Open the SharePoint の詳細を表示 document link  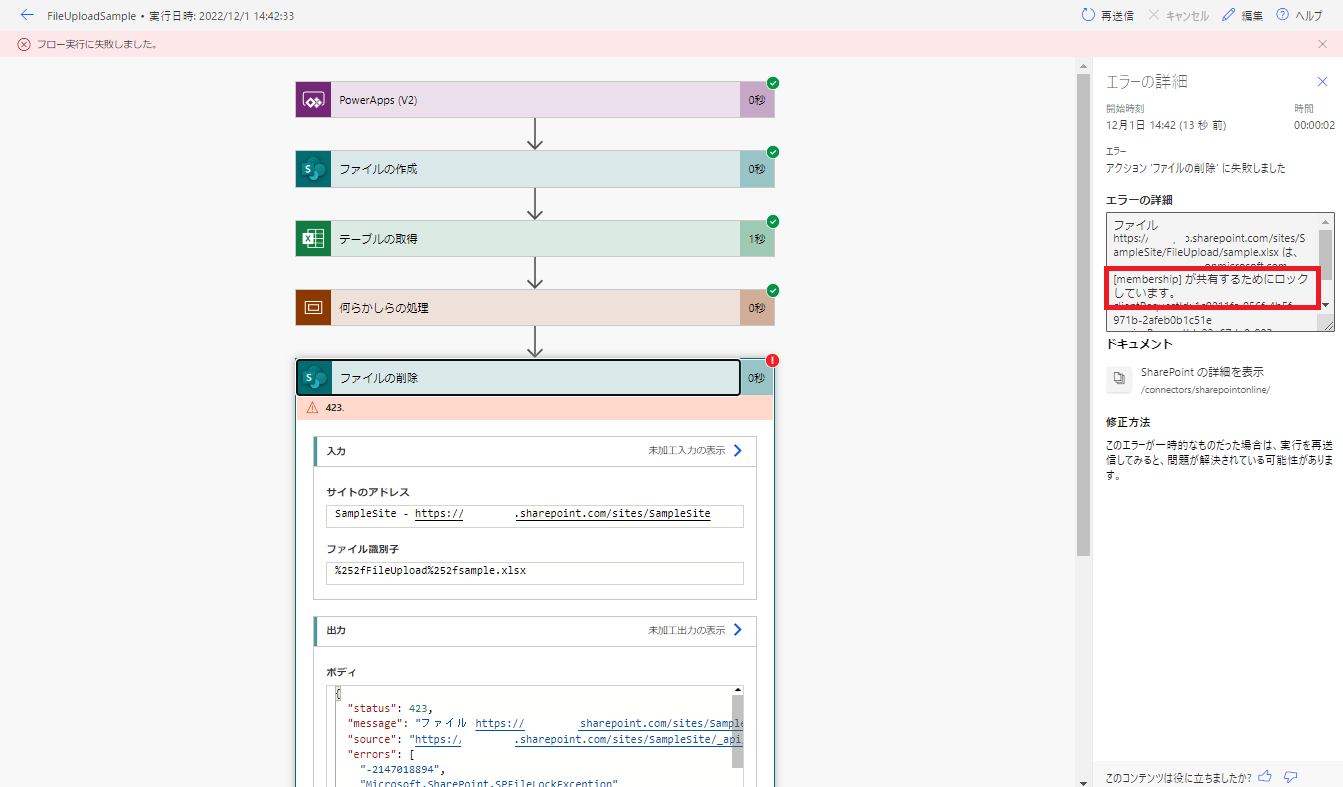click(x=1202, y=372)
